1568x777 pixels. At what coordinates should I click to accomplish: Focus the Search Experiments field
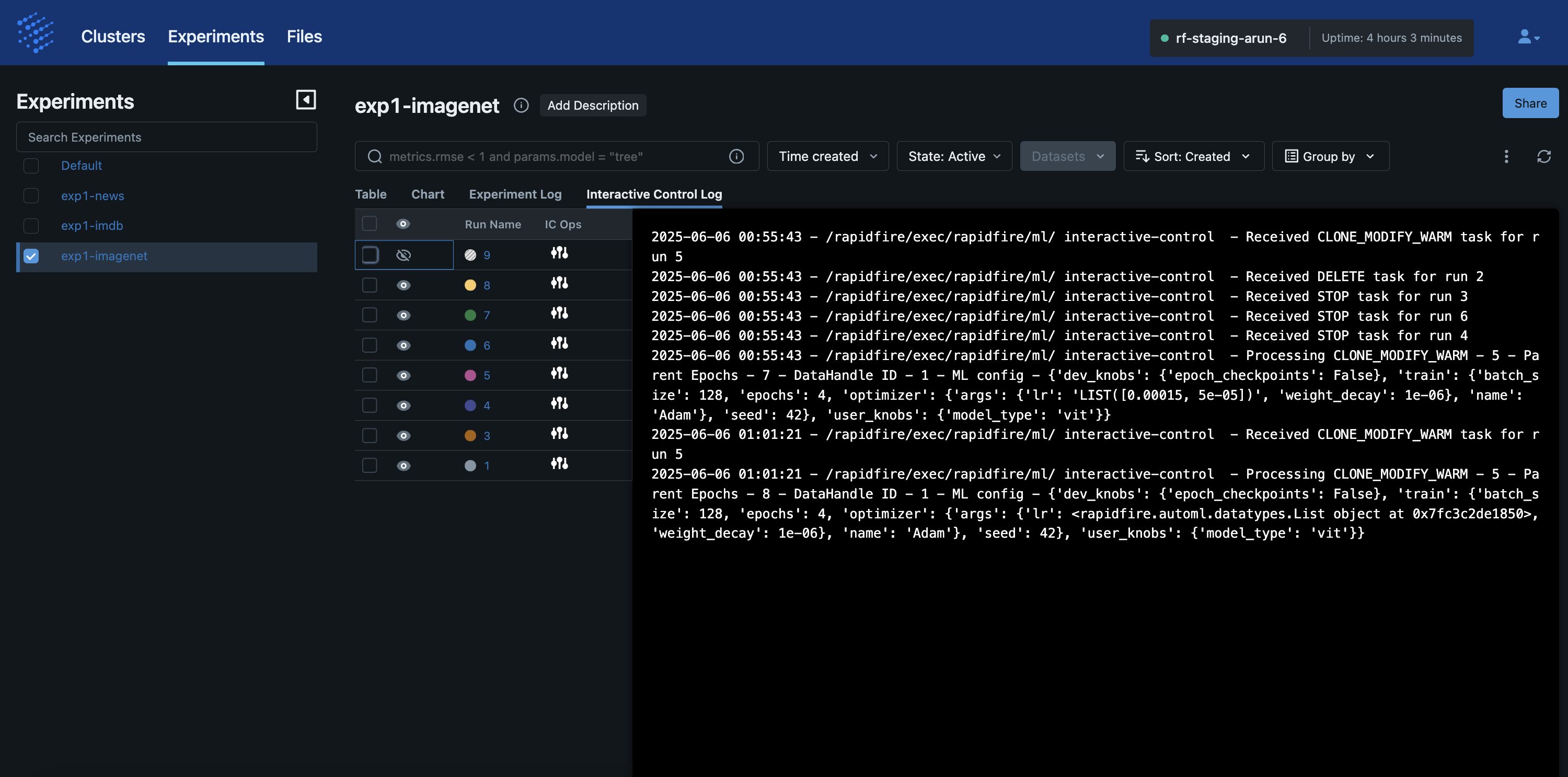coord(166,137)
